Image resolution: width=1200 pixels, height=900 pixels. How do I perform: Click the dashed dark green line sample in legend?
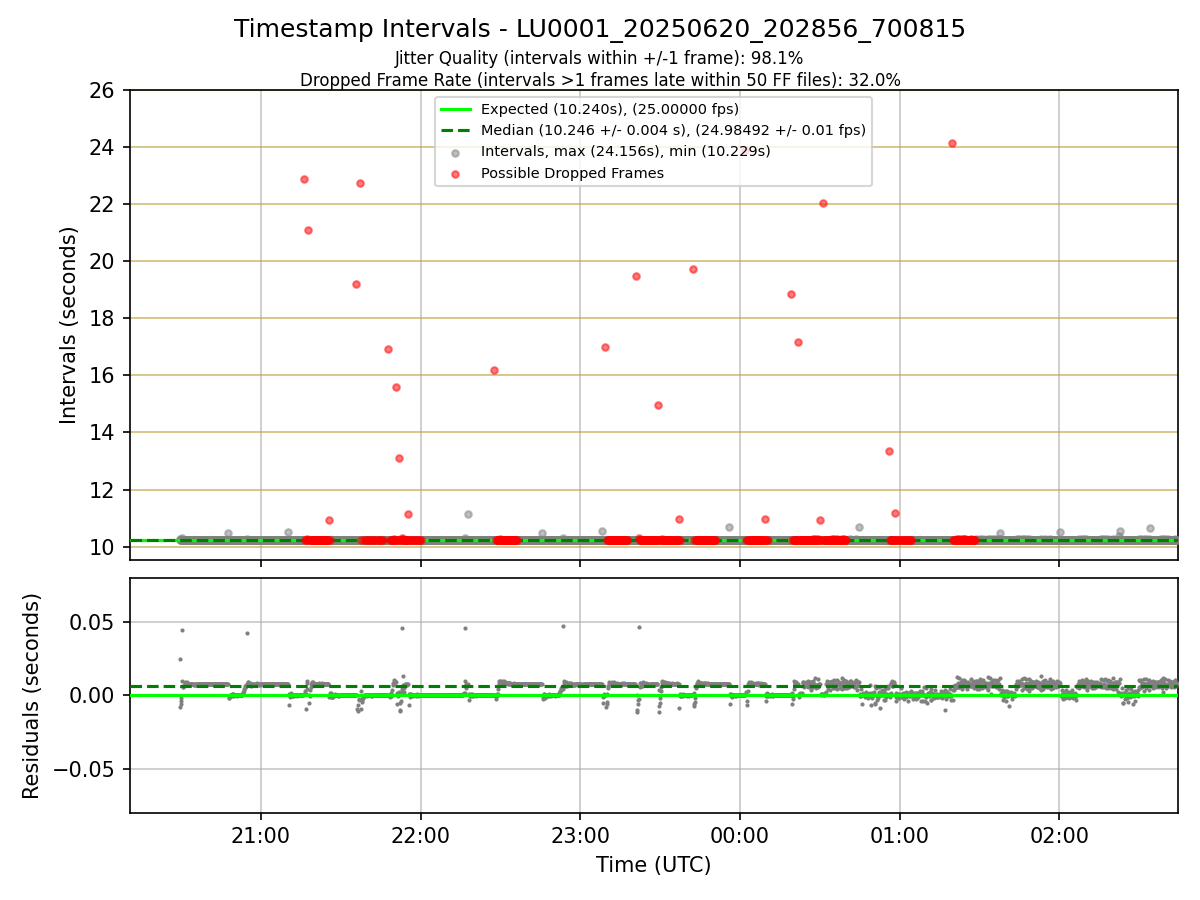(455, 130)
